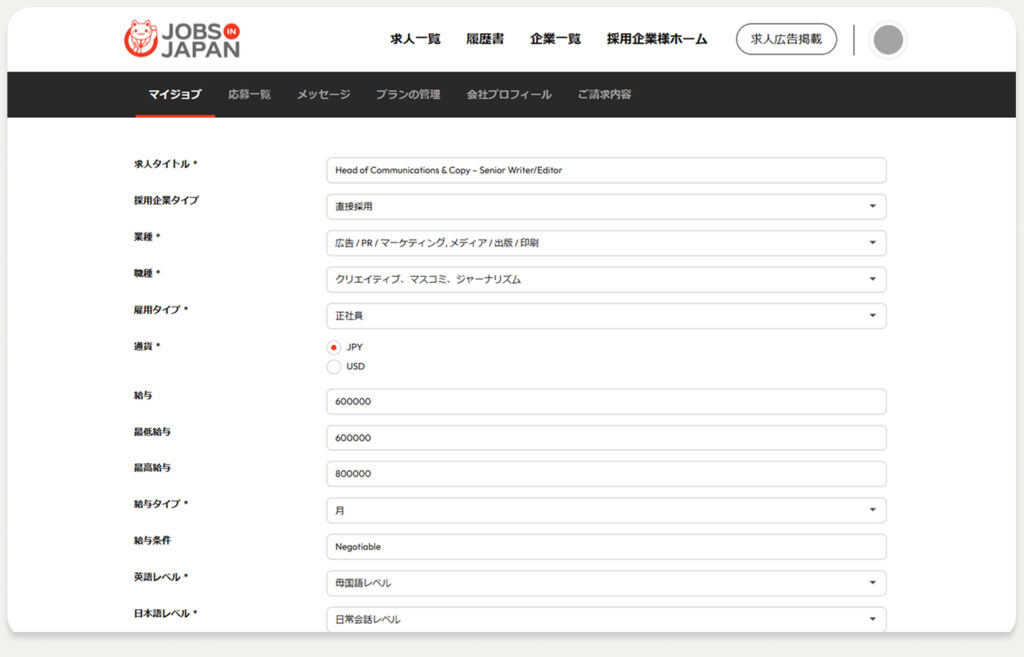Open the 求人一覧 navigation link
This screenshot has width=1024, height=657.
415,39
